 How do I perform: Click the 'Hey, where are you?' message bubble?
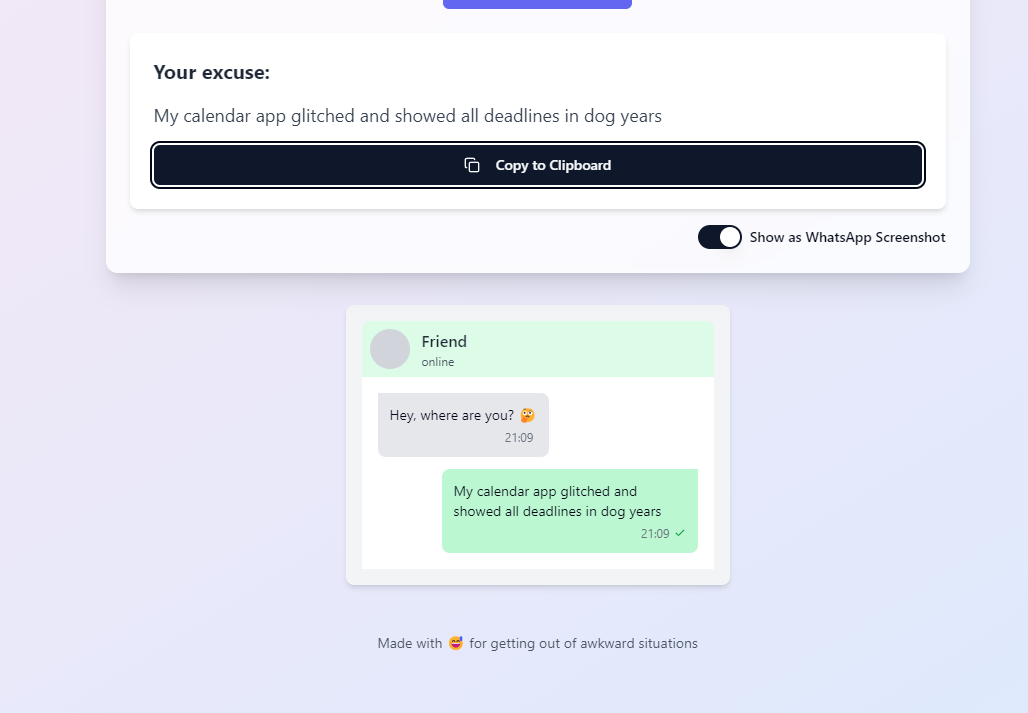tap(463, 424)
